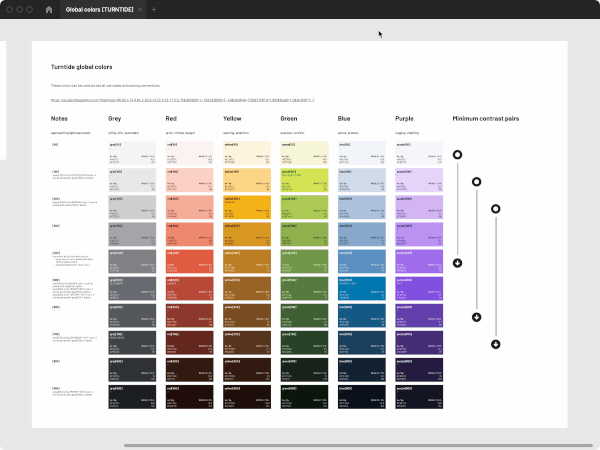Image resolution: width=600 pixels, height=450 pixels.
Task: Click the horizontal scrollbar at the bottom
Action: pyautogui.click(x=360, y=445)
